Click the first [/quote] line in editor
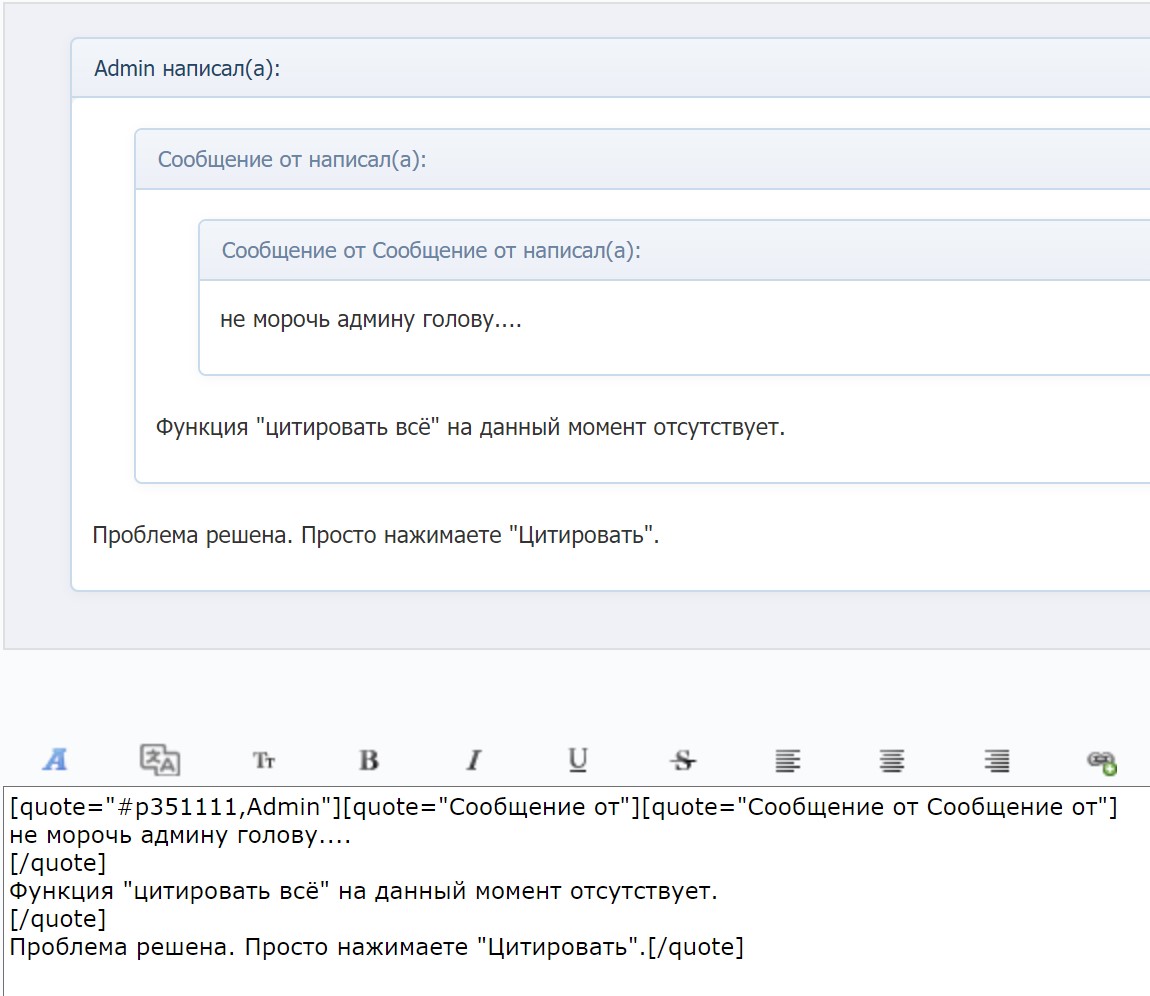This screenshot has width=1150, height=996. [x=58, y=863]
